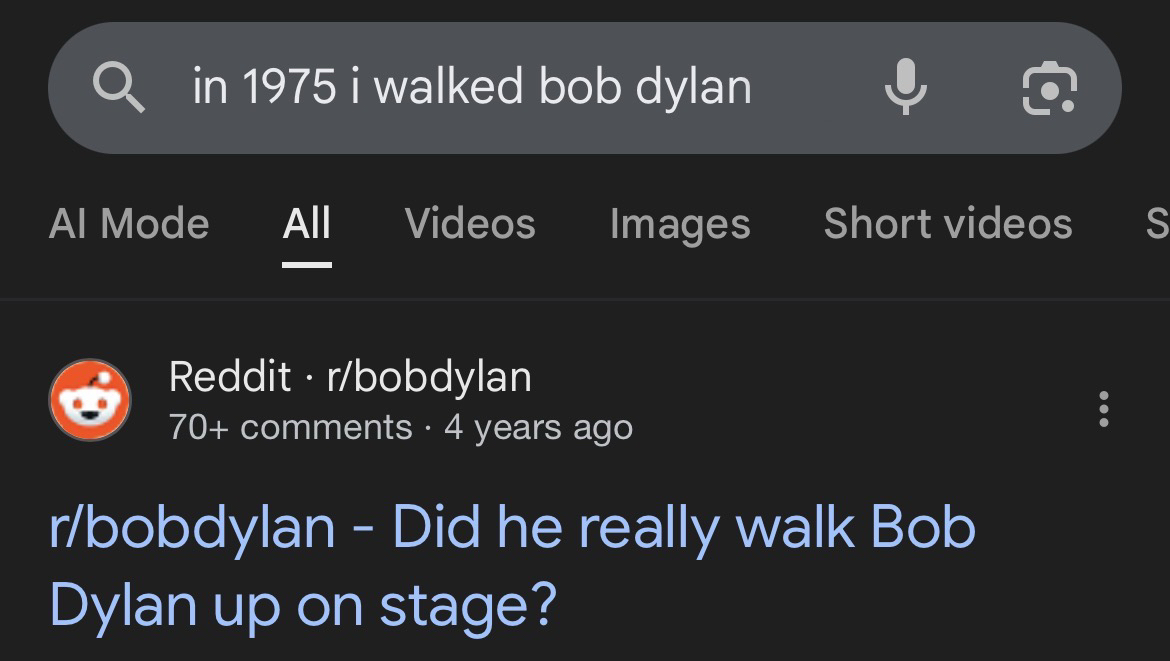The image size is (1170, 661).
Task: Click the 'Dylan up on stage?' title line
Action: (x=302, y=605)
